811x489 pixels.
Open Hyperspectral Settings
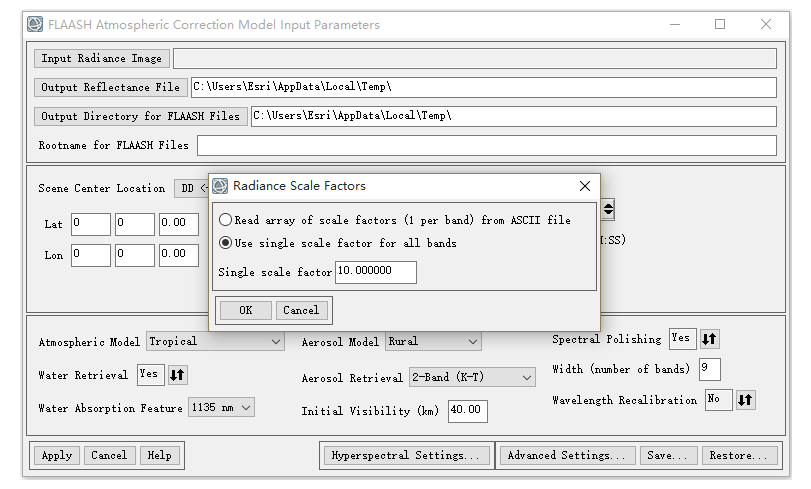pyautogui.click(x=406, y=455)
